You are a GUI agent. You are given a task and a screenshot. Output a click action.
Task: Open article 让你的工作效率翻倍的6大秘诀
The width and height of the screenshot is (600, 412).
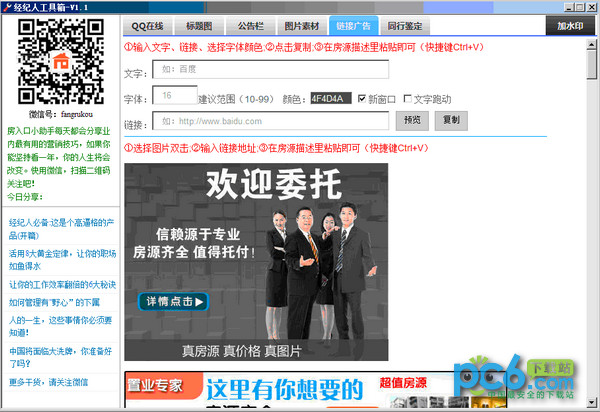coord(62,284)
